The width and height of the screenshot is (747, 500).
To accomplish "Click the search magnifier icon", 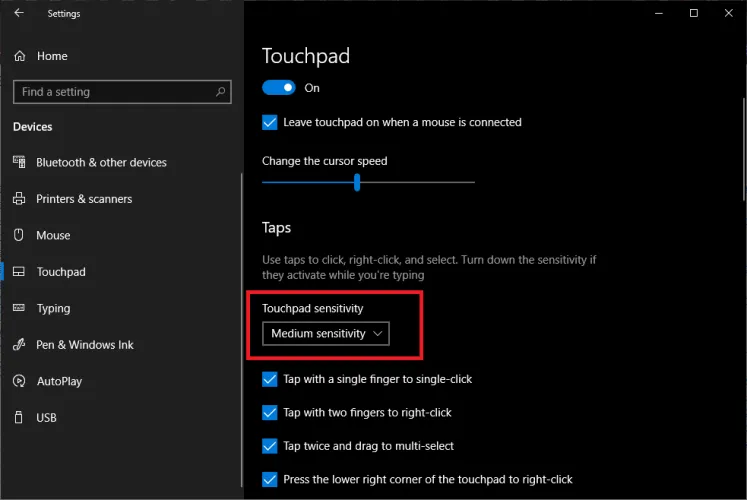I will pyautogui.click(x=222, y=92).
